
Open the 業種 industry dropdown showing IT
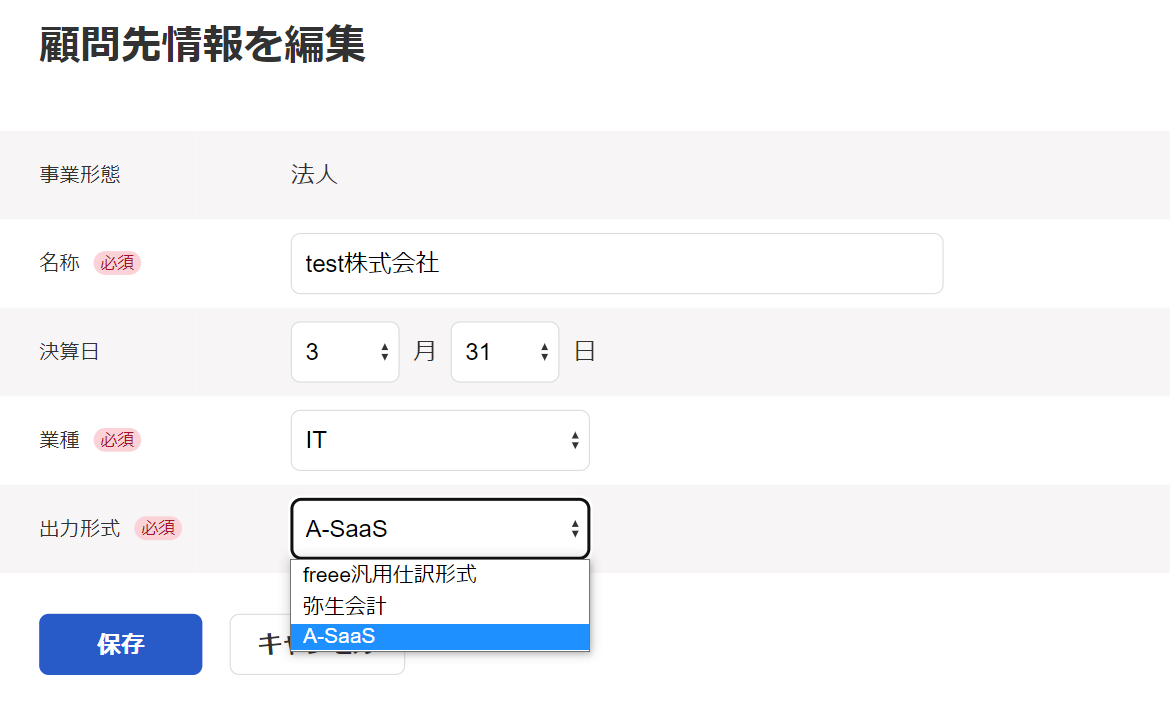point(440,440)
